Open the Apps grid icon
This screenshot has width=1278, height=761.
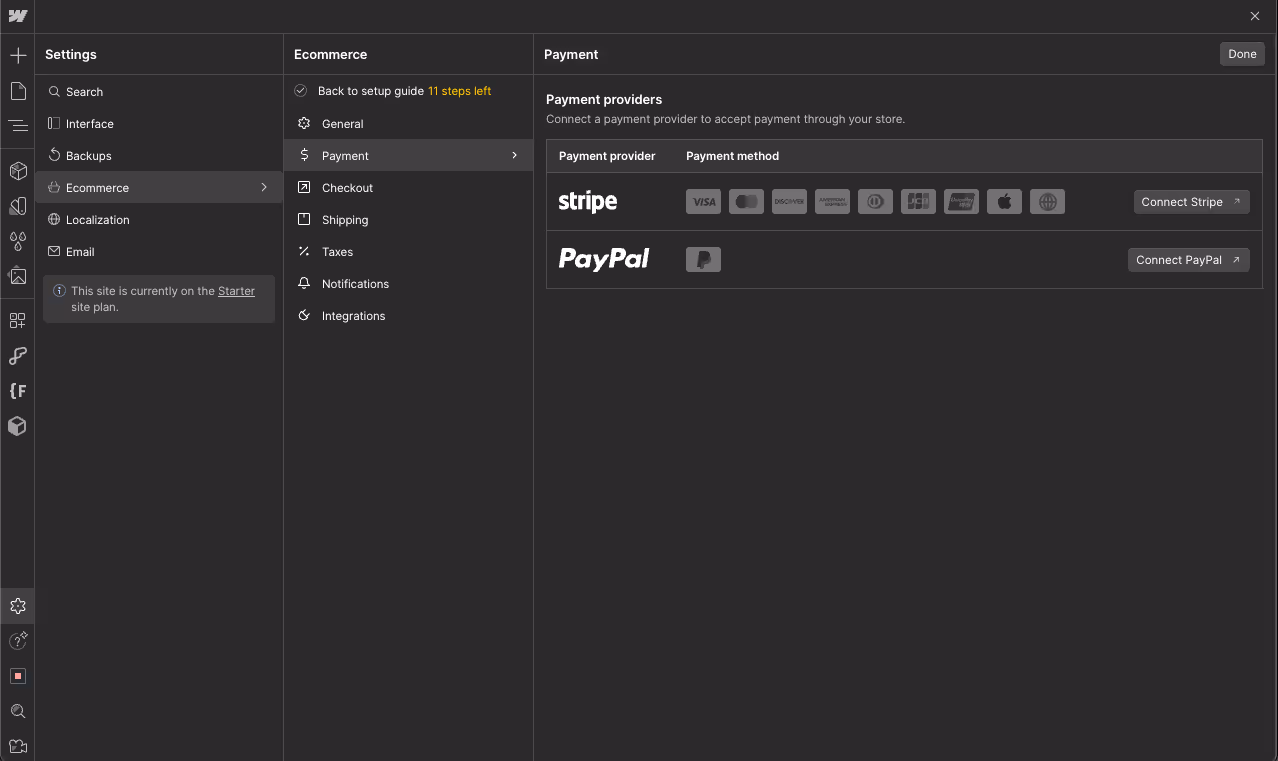[x=17, y=321]
